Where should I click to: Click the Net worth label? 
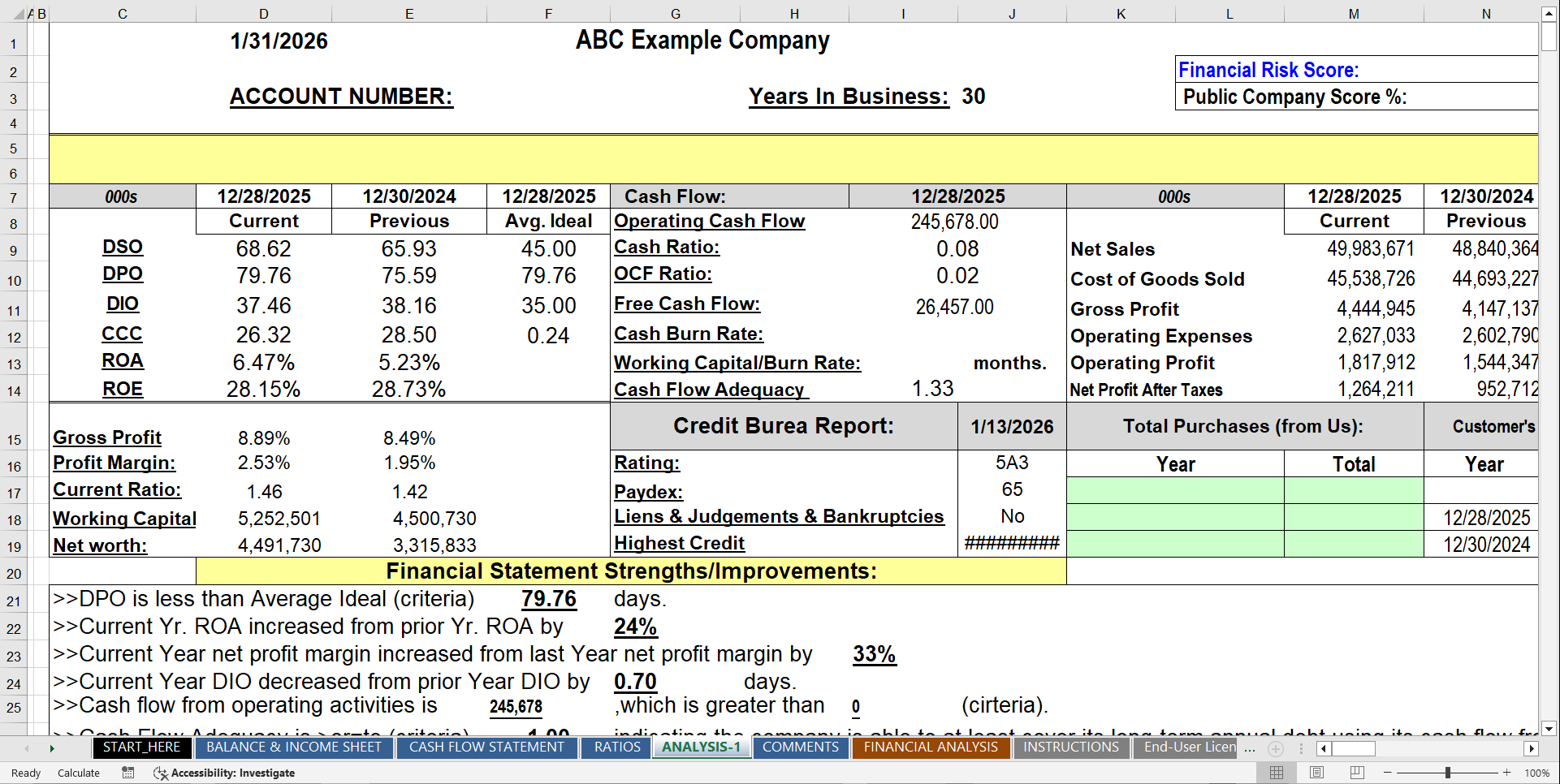coord(100,545)
